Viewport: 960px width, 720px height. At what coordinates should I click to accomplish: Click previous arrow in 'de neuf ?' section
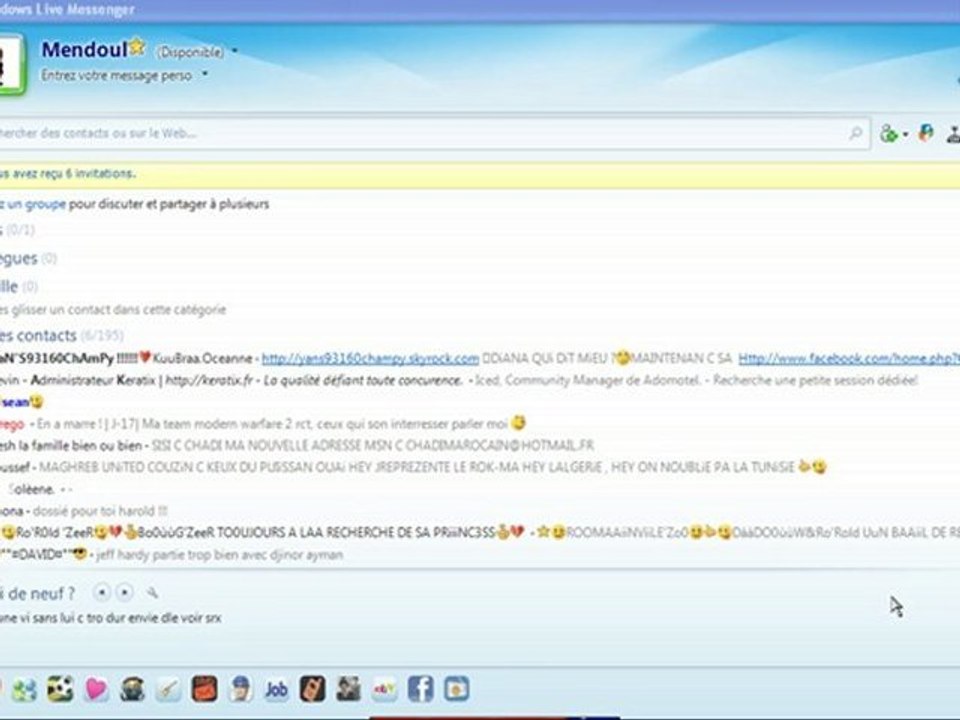click(x=102, y=593)
